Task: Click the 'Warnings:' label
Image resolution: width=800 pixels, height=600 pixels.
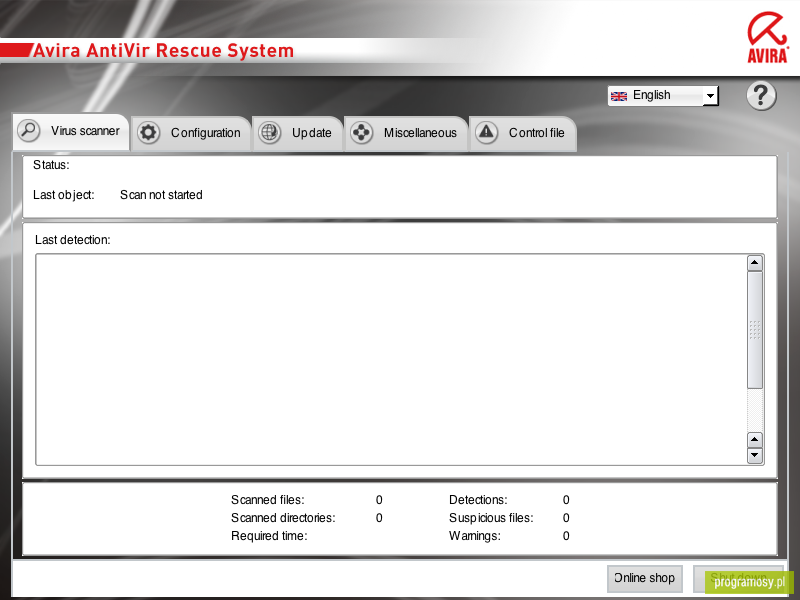Action: [x=474, y=536]
